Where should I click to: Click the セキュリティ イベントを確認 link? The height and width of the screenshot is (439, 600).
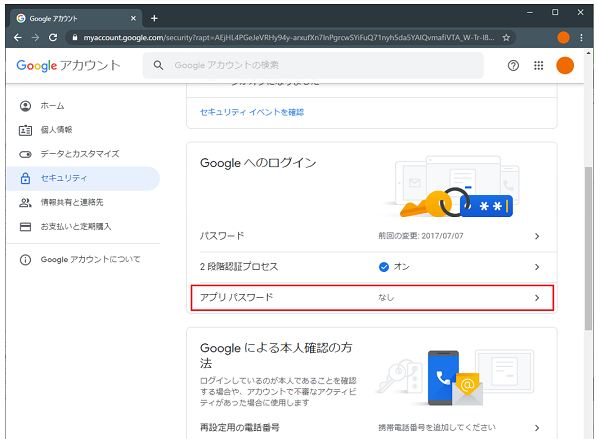(x=252, y=112)
